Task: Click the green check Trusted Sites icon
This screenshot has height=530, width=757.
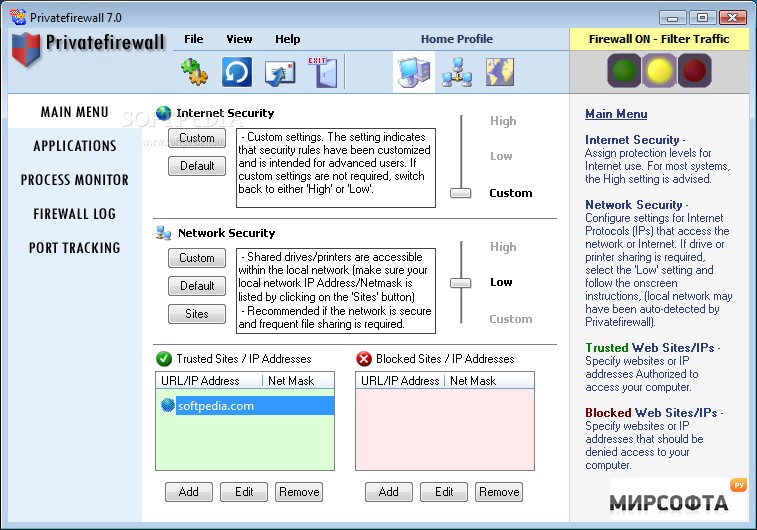Action: (164, 359)
